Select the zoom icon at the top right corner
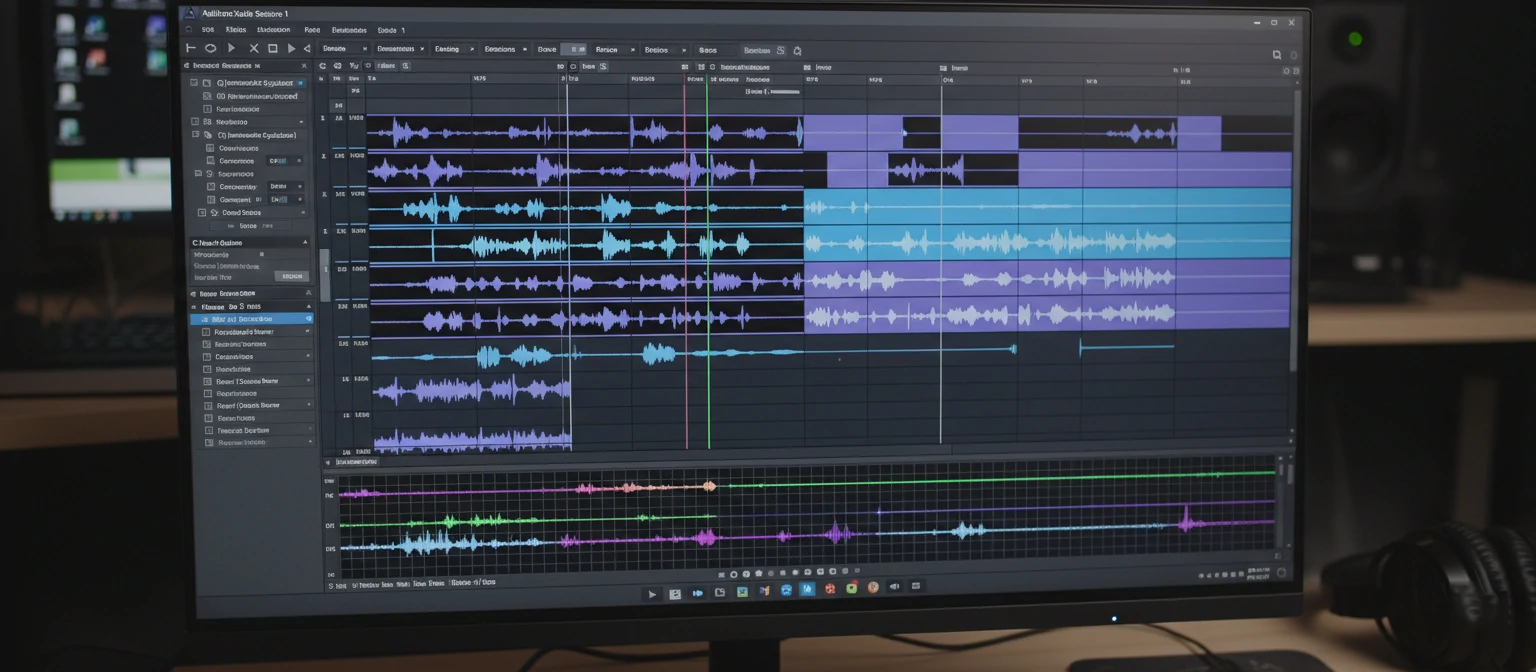Viewport: 1536px width, 672px height. (1277, 55)
